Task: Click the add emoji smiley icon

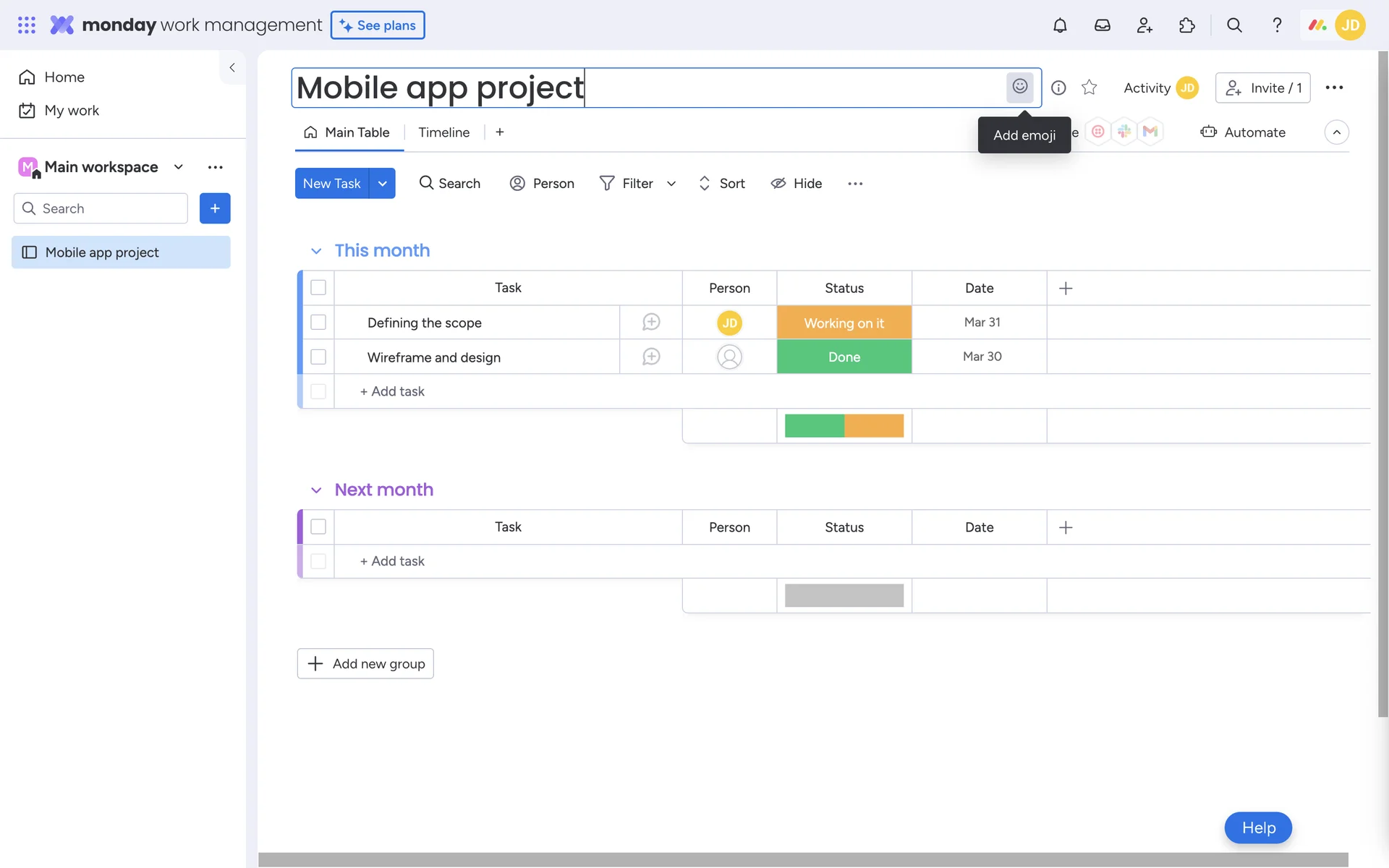Action: tap(1019, 87)
